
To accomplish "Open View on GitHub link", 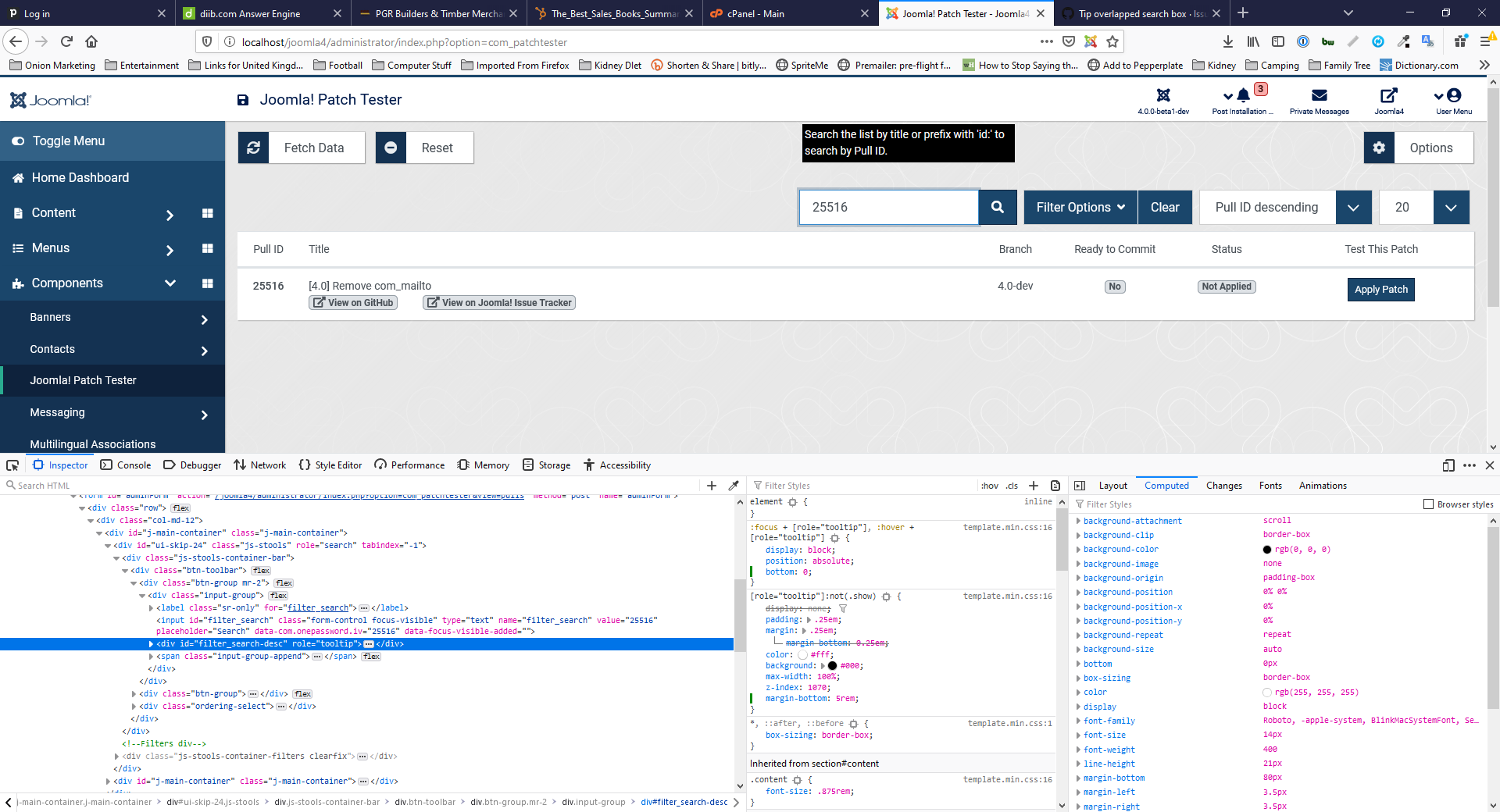I will pyautogui.click(x=353, y=303).
